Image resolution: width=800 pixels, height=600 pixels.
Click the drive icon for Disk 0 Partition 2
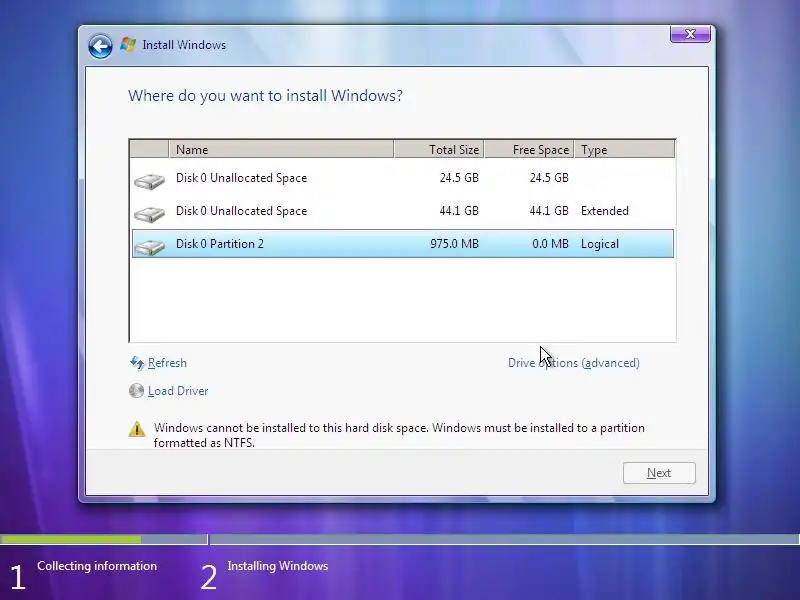(149, 247)
